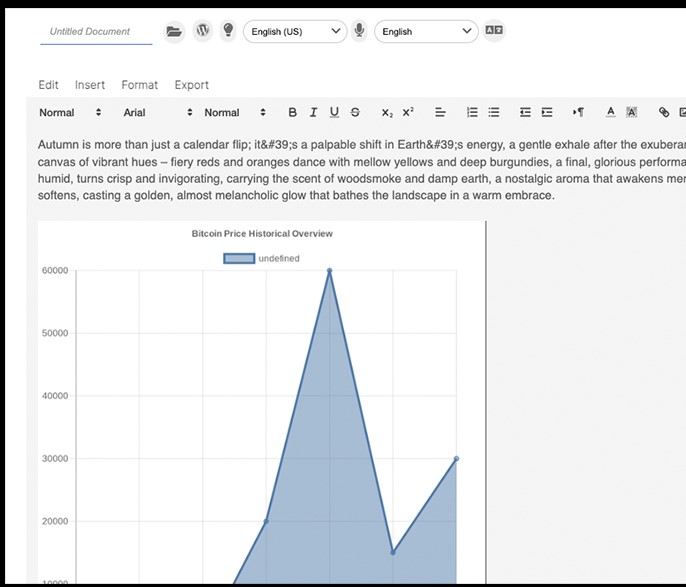This screenshot has height=587, width=686.
Task: Click the Untitled Document title field
Action: pyautogui.click(x=96, y=31)
